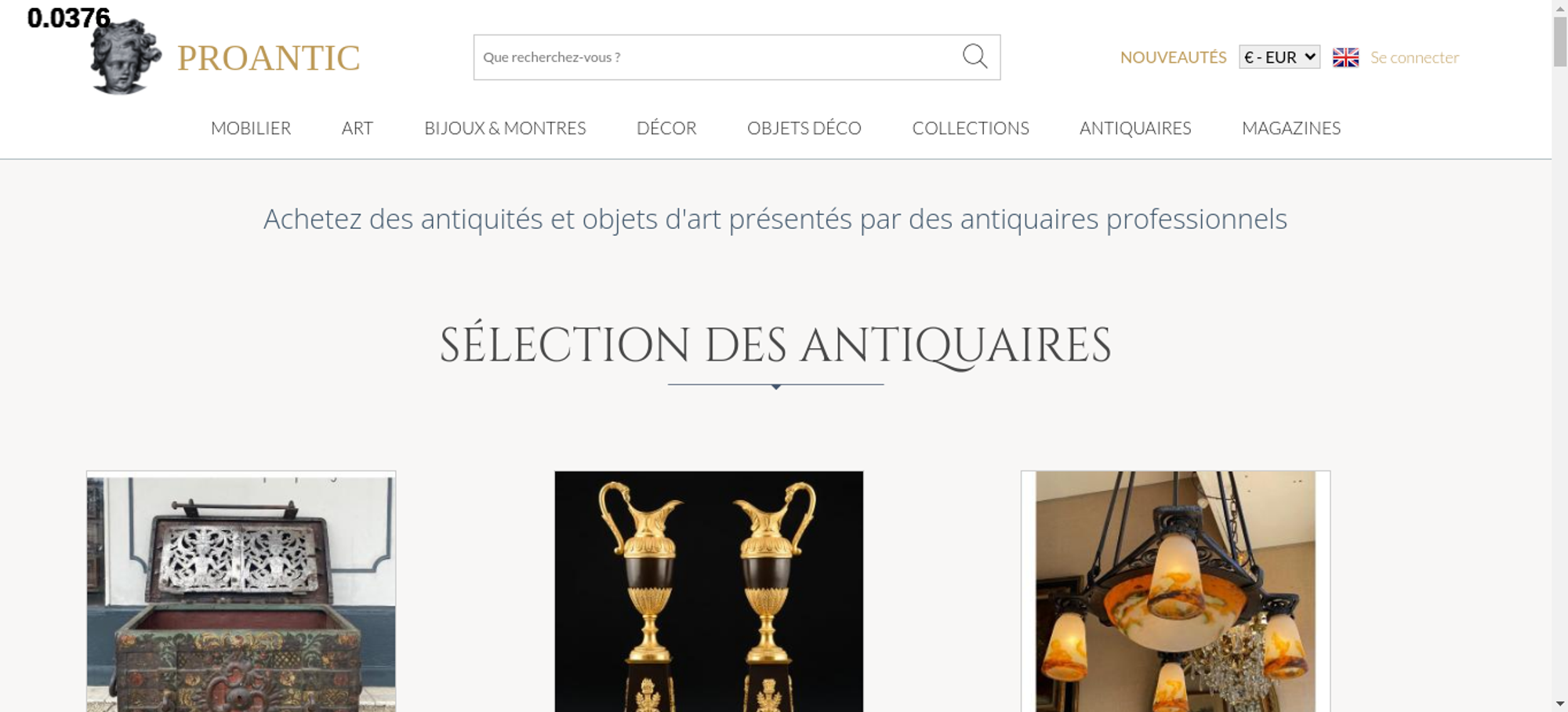Image resolution: width=1568 pixels, height=712 pixels.
Task: Open the € - EUR currency dropdown
Action: pyautogui.click(x=1279, y=57)
